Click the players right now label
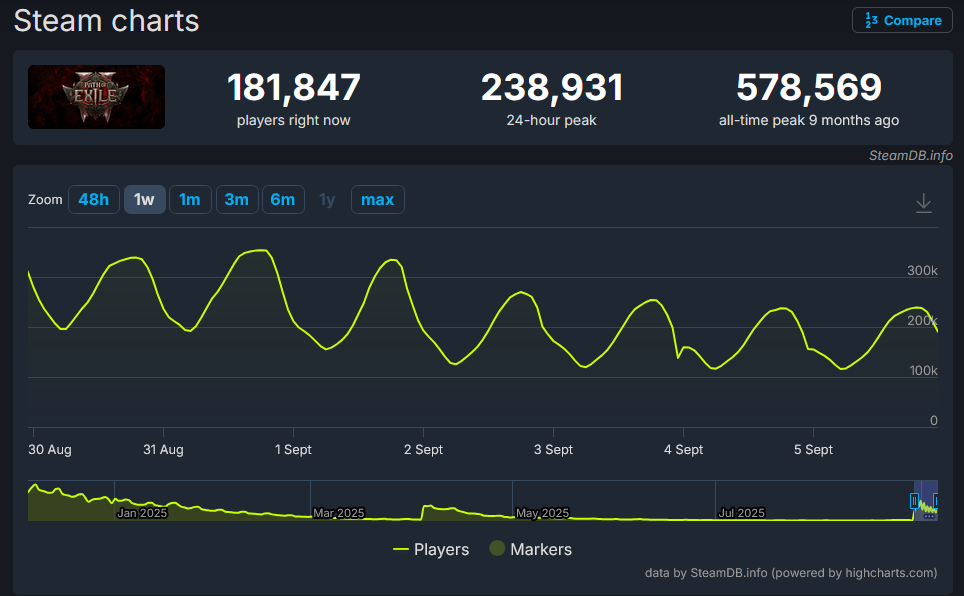Screen dimensions: 964x596 pos(293,121)
